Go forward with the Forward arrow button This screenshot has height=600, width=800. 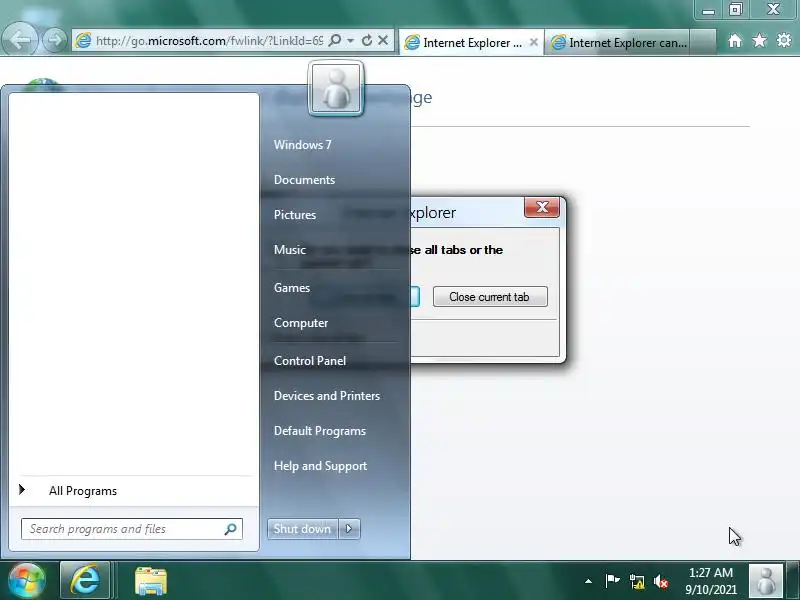pyautogui.click(x=55, y=40)
